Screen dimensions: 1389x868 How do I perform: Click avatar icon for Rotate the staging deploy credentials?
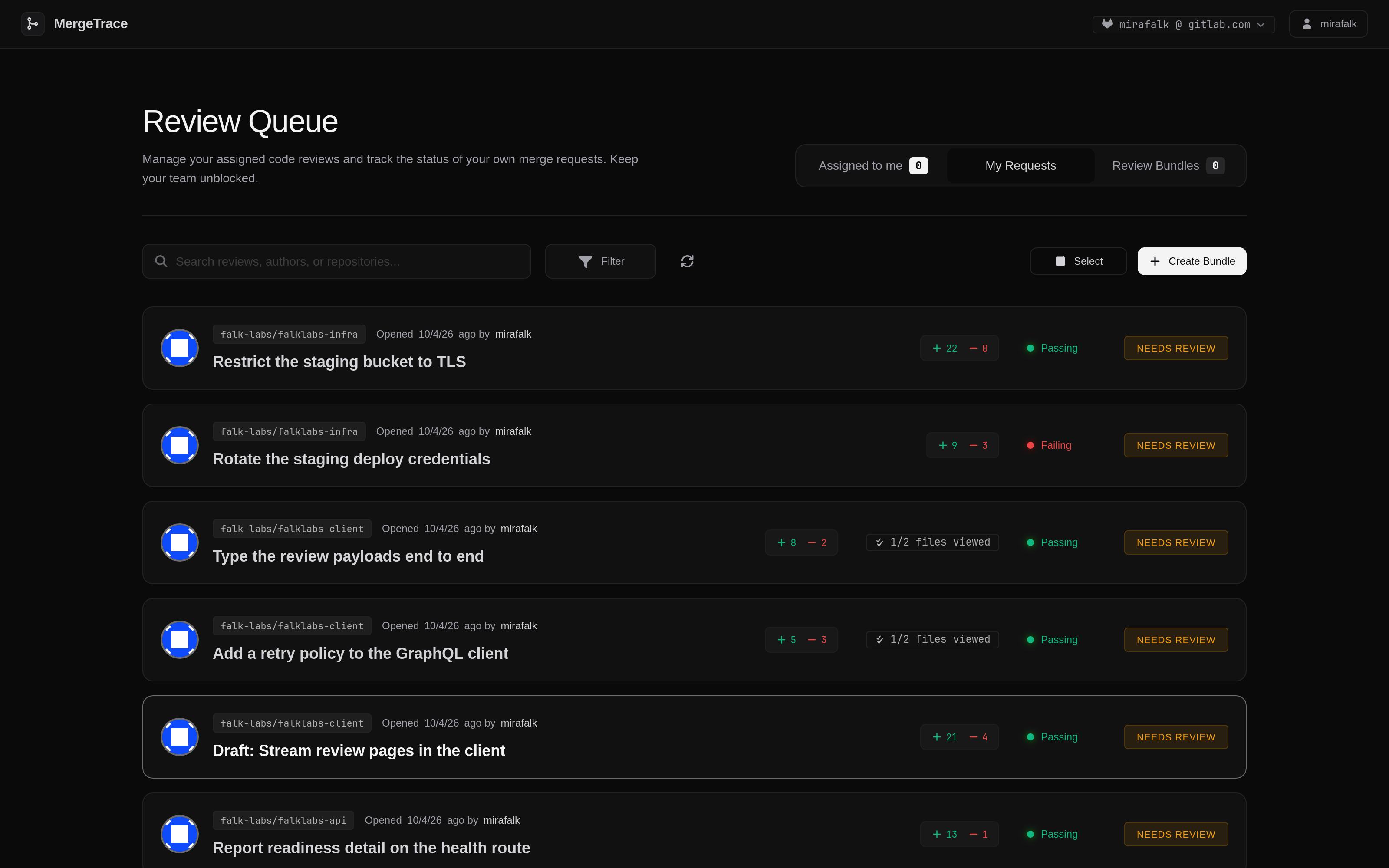point(180,445)
